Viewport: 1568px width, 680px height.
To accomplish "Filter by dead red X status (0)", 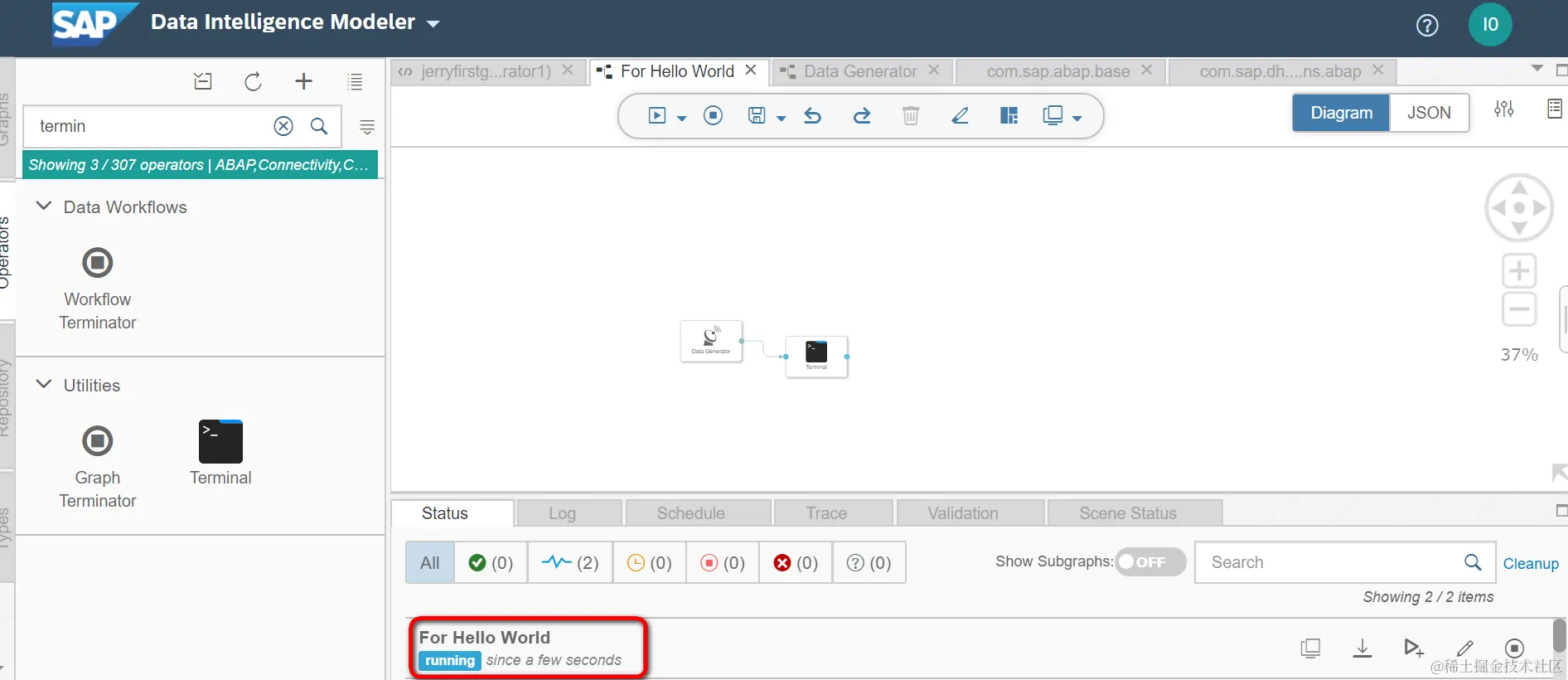I will (796, 563).
